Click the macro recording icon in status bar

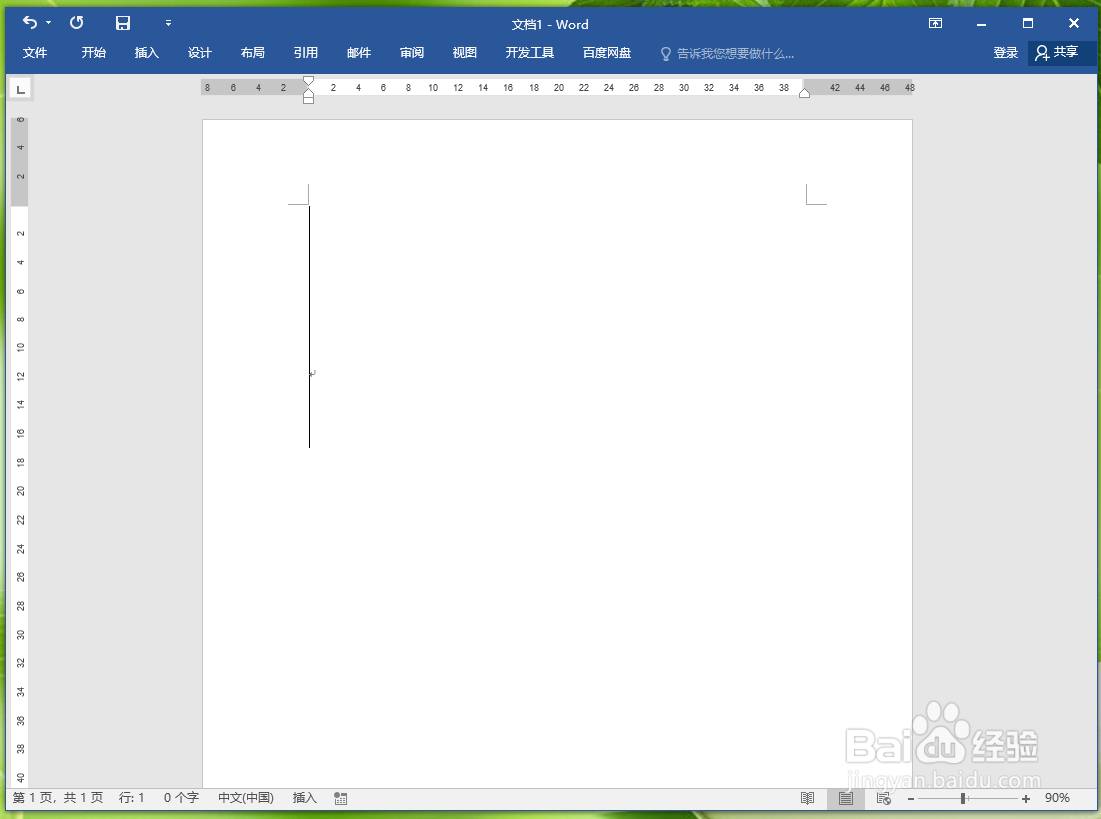point(341,799)
